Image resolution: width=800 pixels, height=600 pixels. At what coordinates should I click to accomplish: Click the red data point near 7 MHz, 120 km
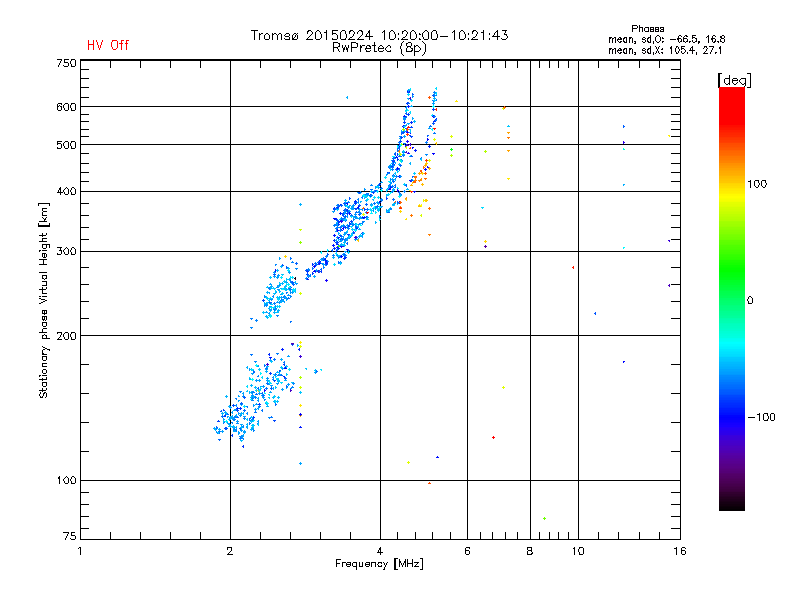pos(493,438)
